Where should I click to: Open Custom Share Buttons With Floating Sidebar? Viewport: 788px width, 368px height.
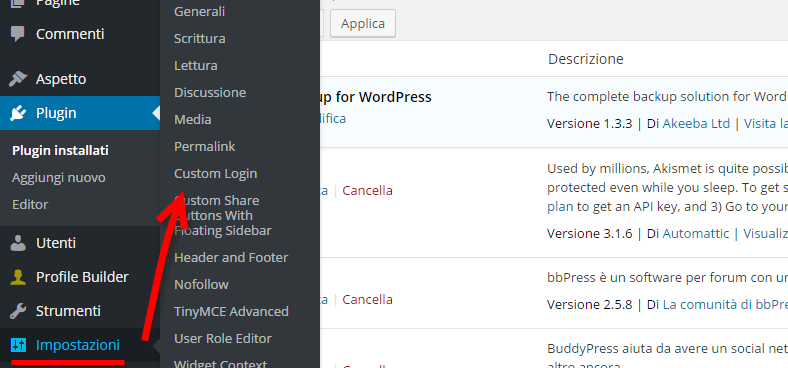[223, 216]
